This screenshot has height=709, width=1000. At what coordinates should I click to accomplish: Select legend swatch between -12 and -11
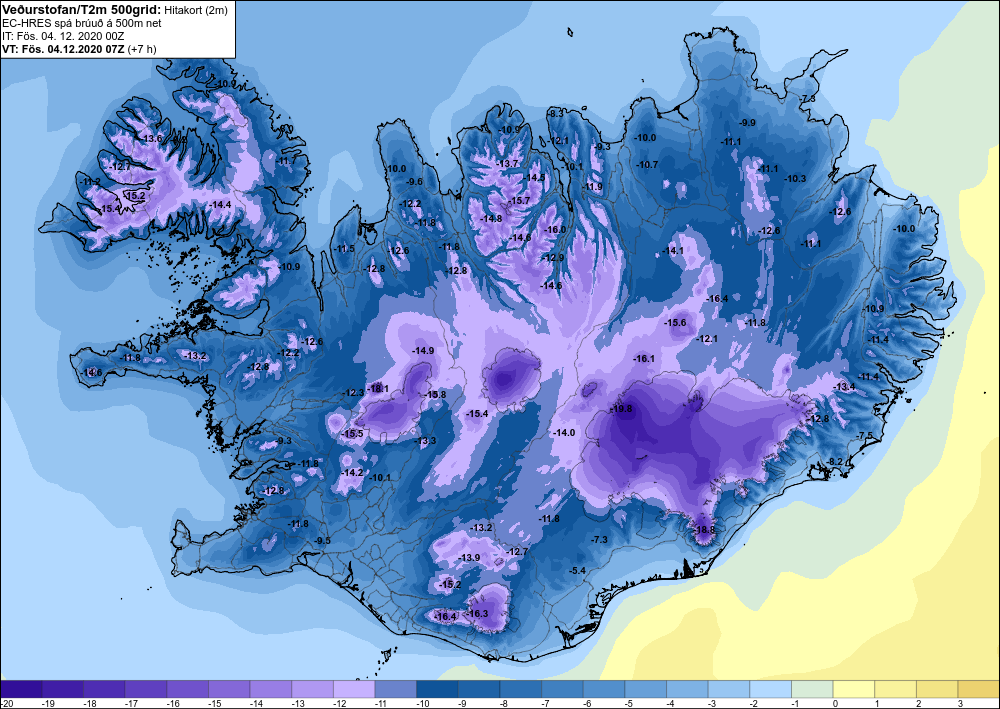(354, 689)
